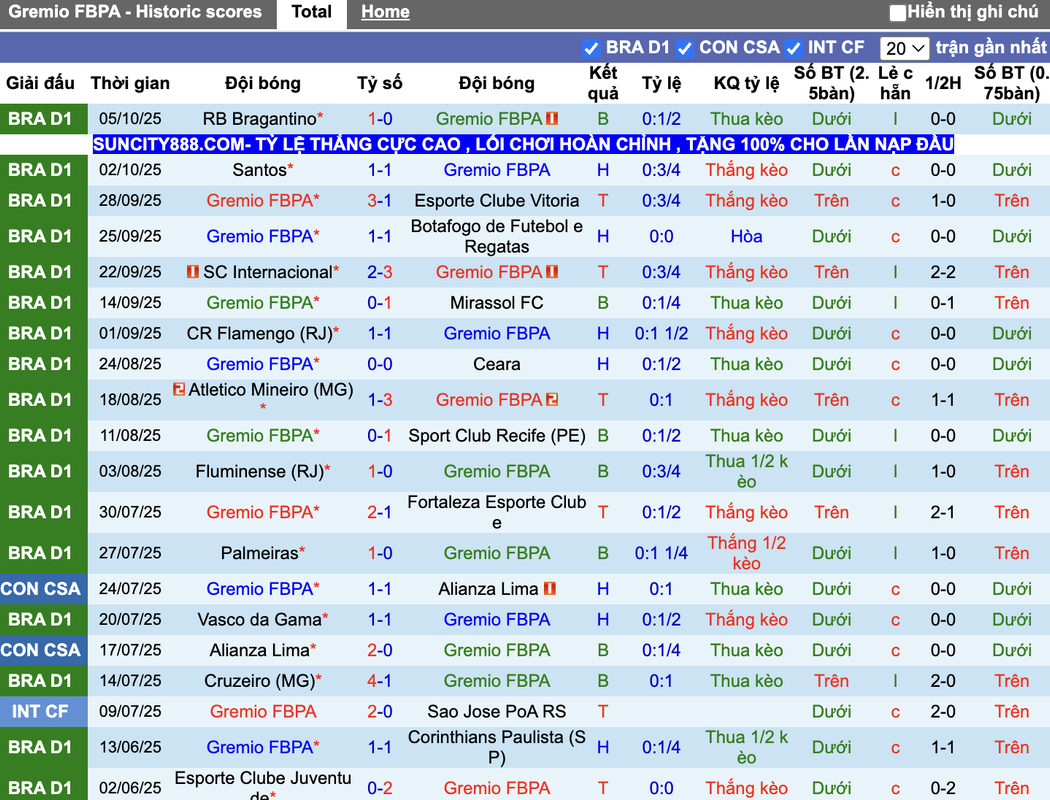Enable the Hiển thị ghi chú checkbox

pyautogui.click(x=897, y=12)
